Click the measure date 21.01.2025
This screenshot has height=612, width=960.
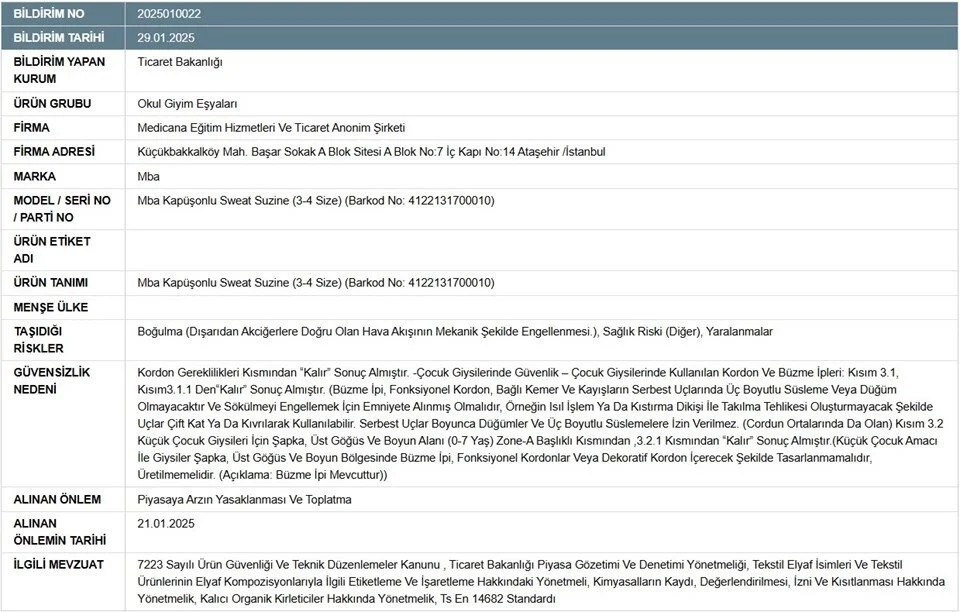(166, 523)
